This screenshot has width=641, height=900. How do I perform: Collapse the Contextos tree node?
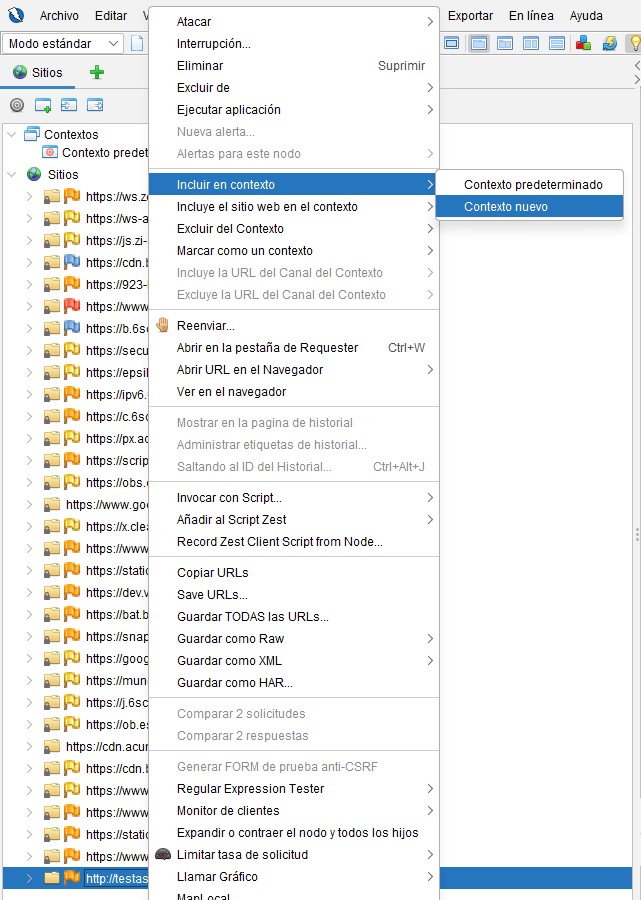pos(11,134)
